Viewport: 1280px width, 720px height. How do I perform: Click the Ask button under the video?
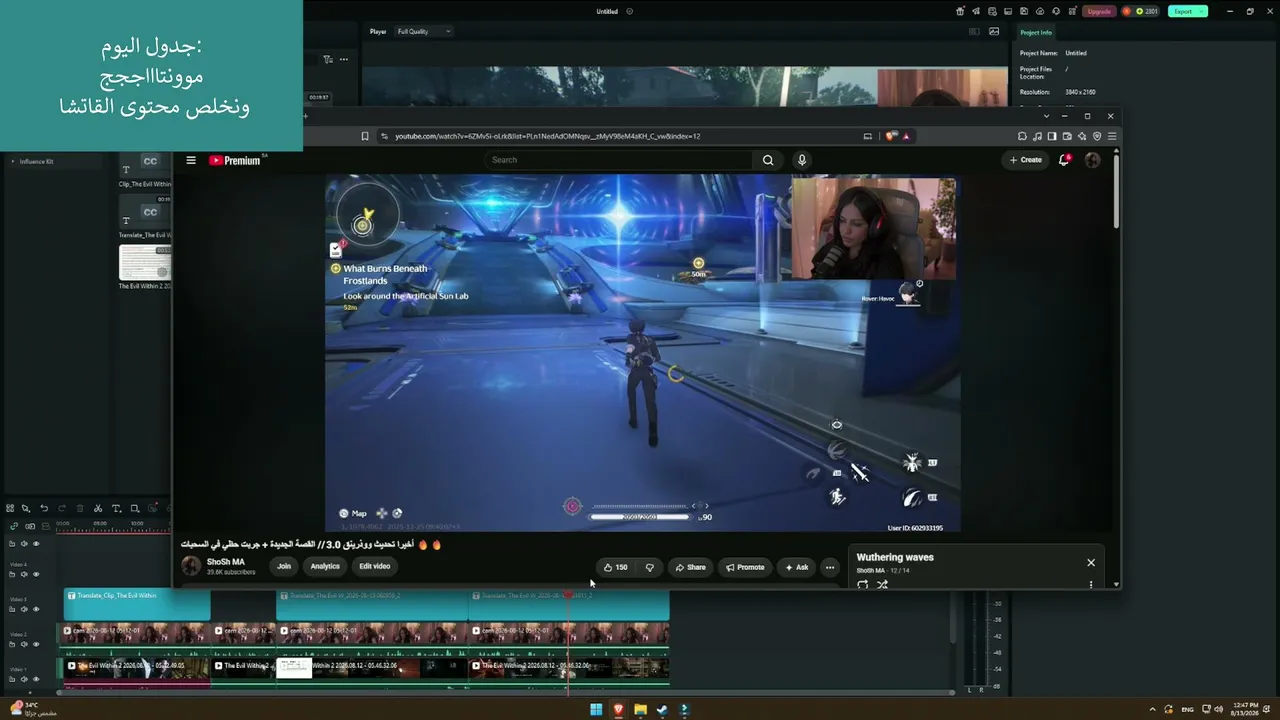[x=797, y=567]
